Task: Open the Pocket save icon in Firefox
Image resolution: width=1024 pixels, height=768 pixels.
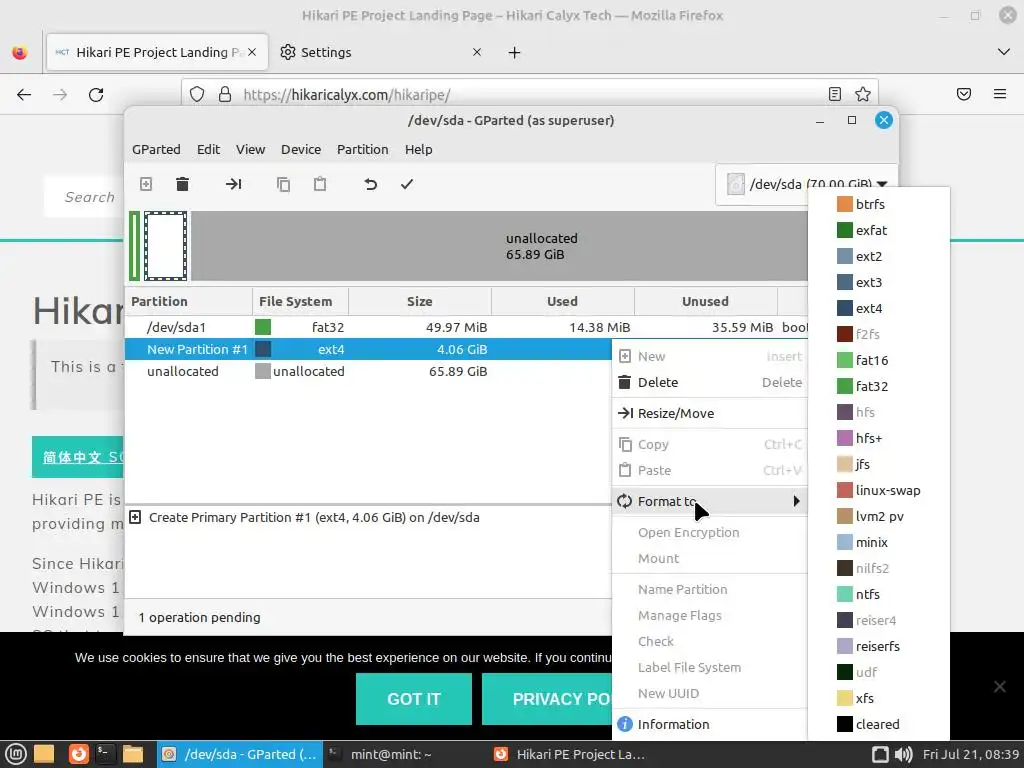Action: tap(964, 94)
